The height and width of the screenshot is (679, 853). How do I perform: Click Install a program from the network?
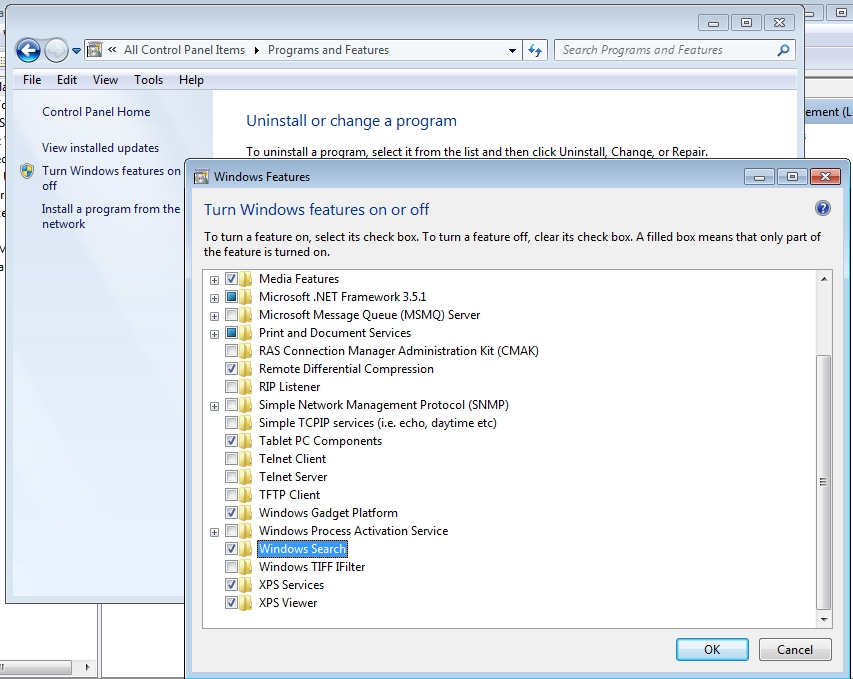(x=110, y=216)
